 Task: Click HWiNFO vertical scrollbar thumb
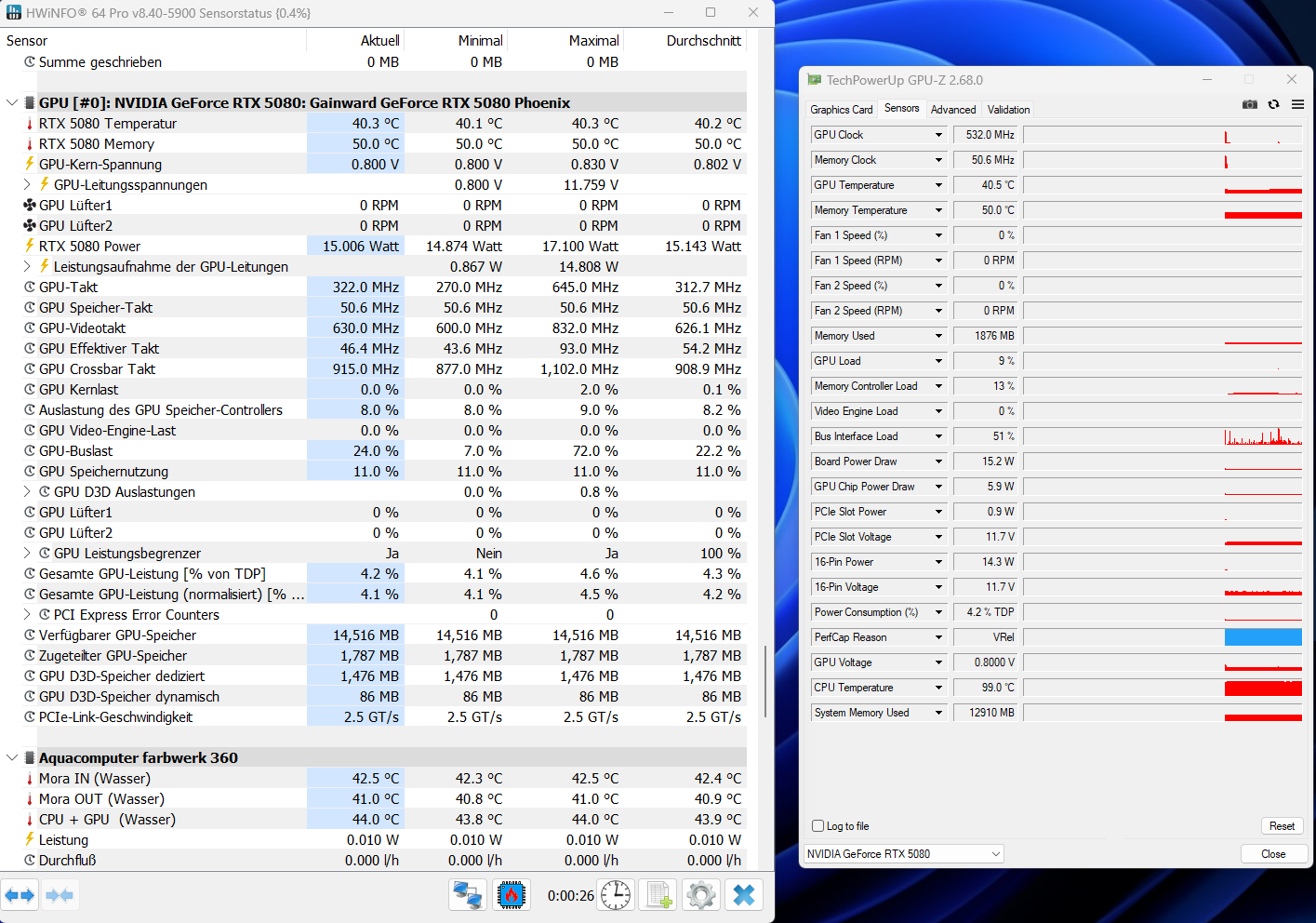click(x=765, y=681)
